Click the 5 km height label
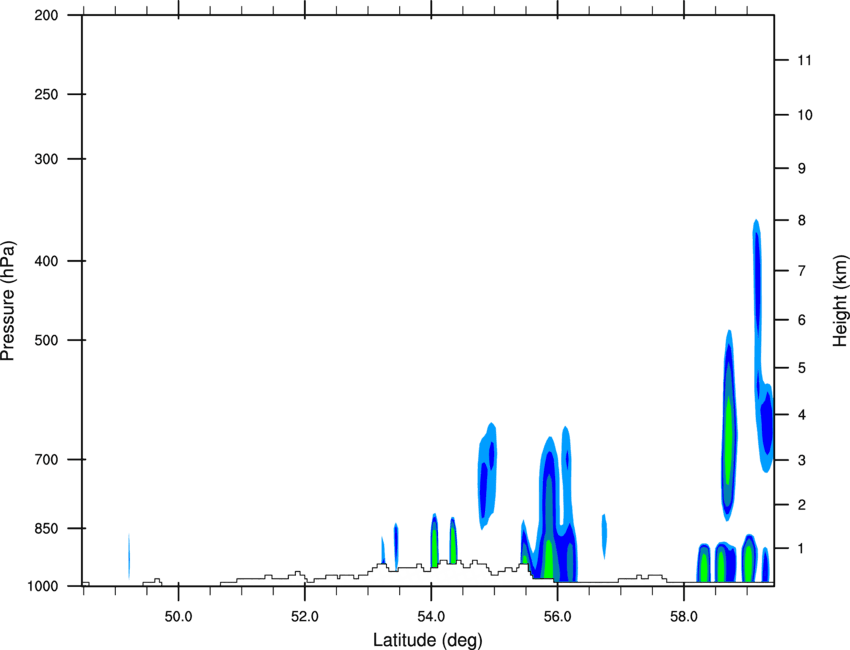Viewport: 850px width, 650px height. tap(801, 368)
